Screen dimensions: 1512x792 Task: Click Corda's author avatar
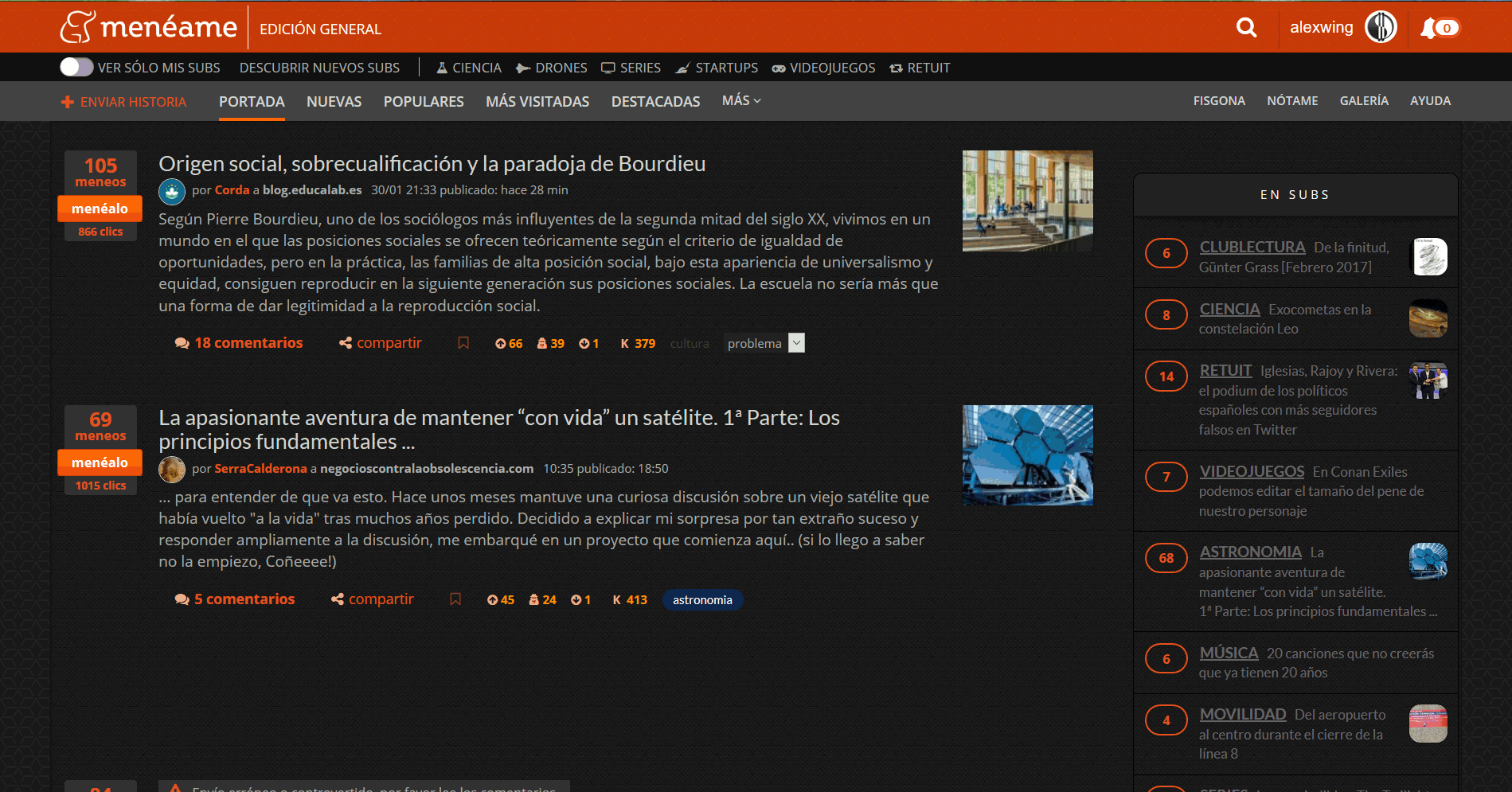click(172, 191)
